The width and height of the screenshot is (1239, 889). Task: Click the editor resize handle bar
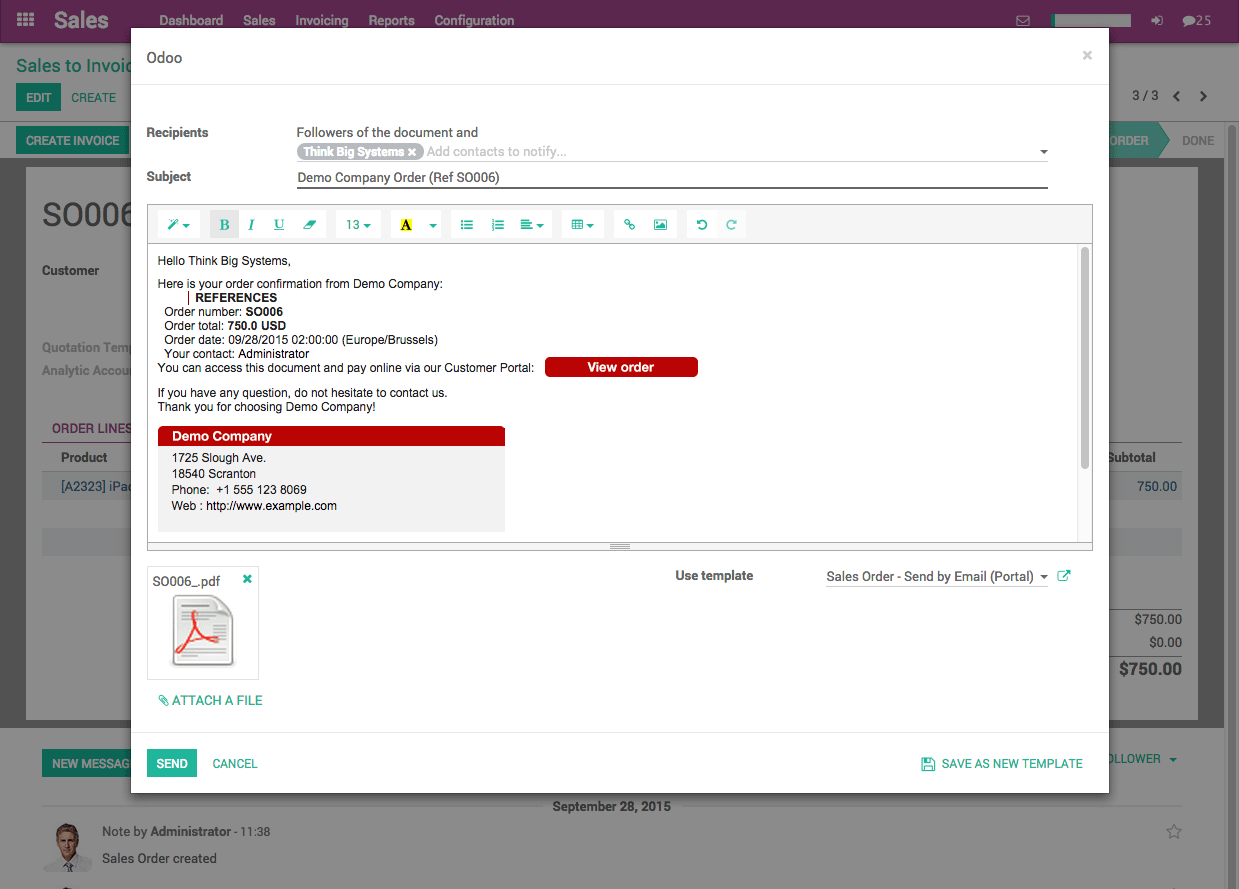620,546
